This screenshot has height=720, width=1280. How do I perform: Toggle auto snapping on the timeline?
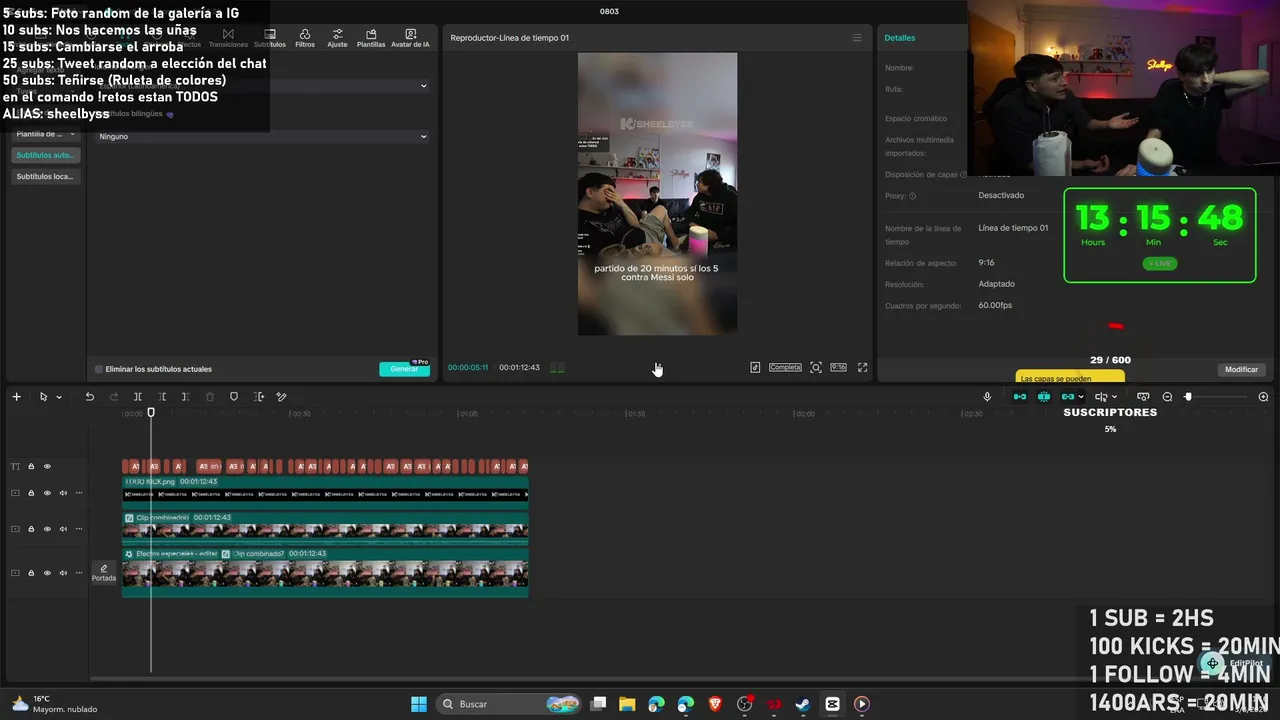point(1044,397)
